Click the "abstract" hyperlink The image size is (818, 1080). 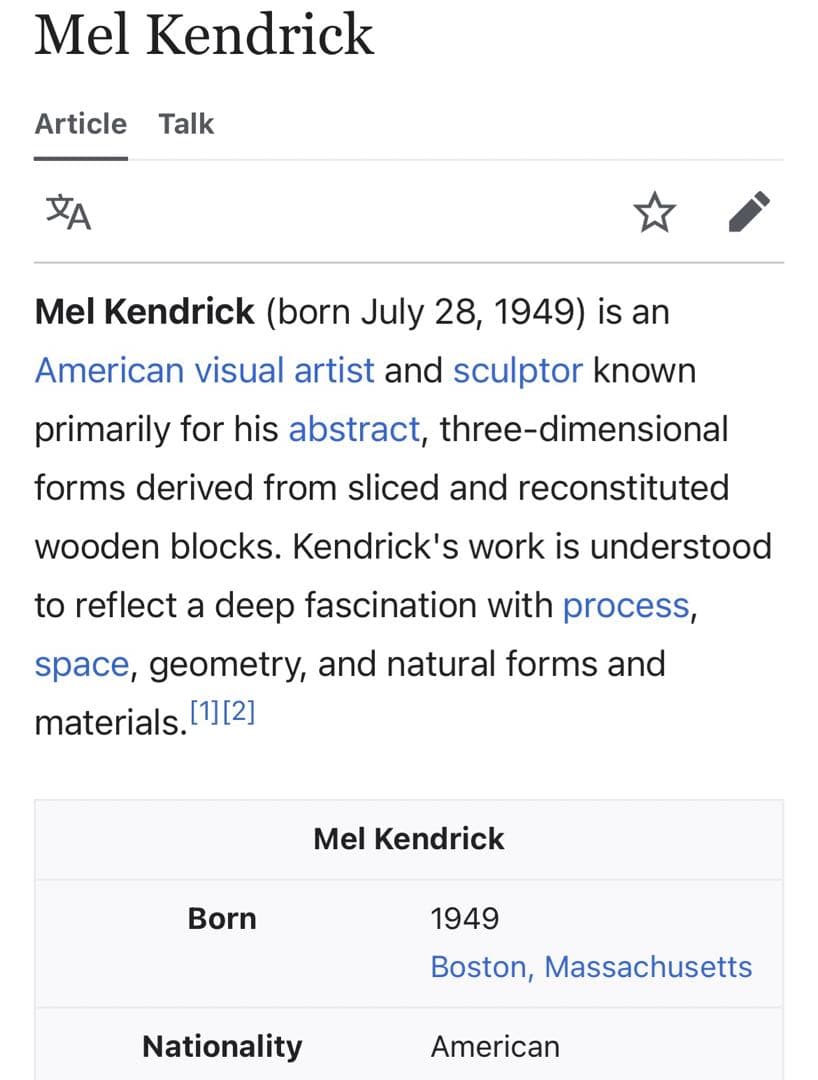pyautogui.click(x=354, y=429)
